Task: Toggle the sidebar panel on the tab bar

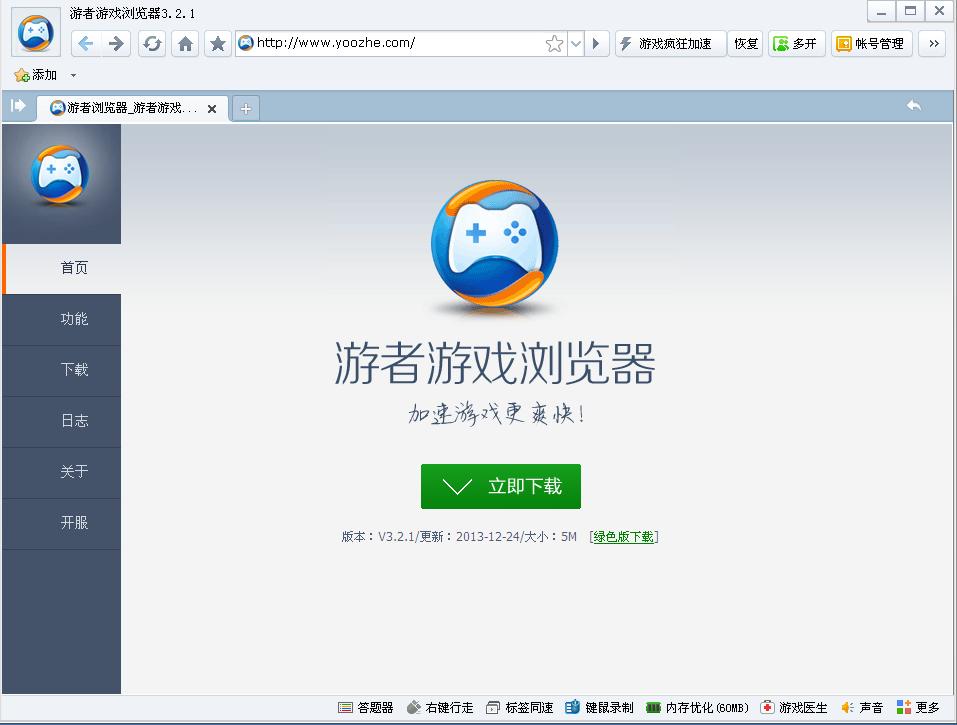Action: click(x=18, y=106)
